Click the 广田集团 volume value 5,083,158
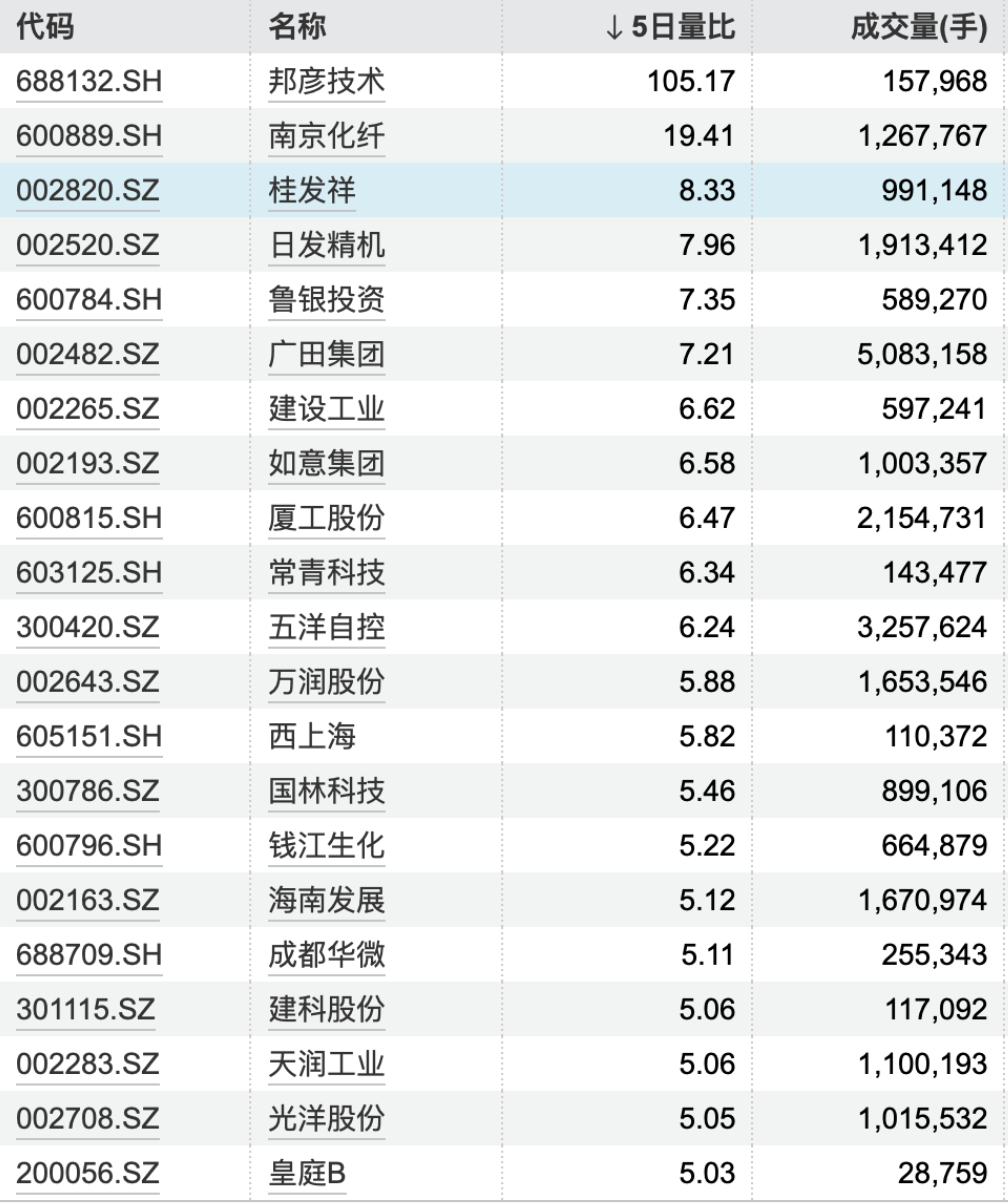Viewport: 1008px width, 1204px height. [921, 354]
